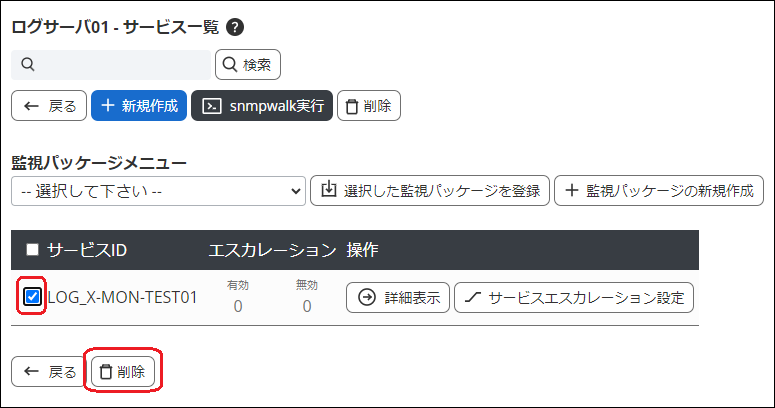Click the bottom 削除 delete button
The height and width of the screenshot is (408, 775).
(x=123, y=372)
